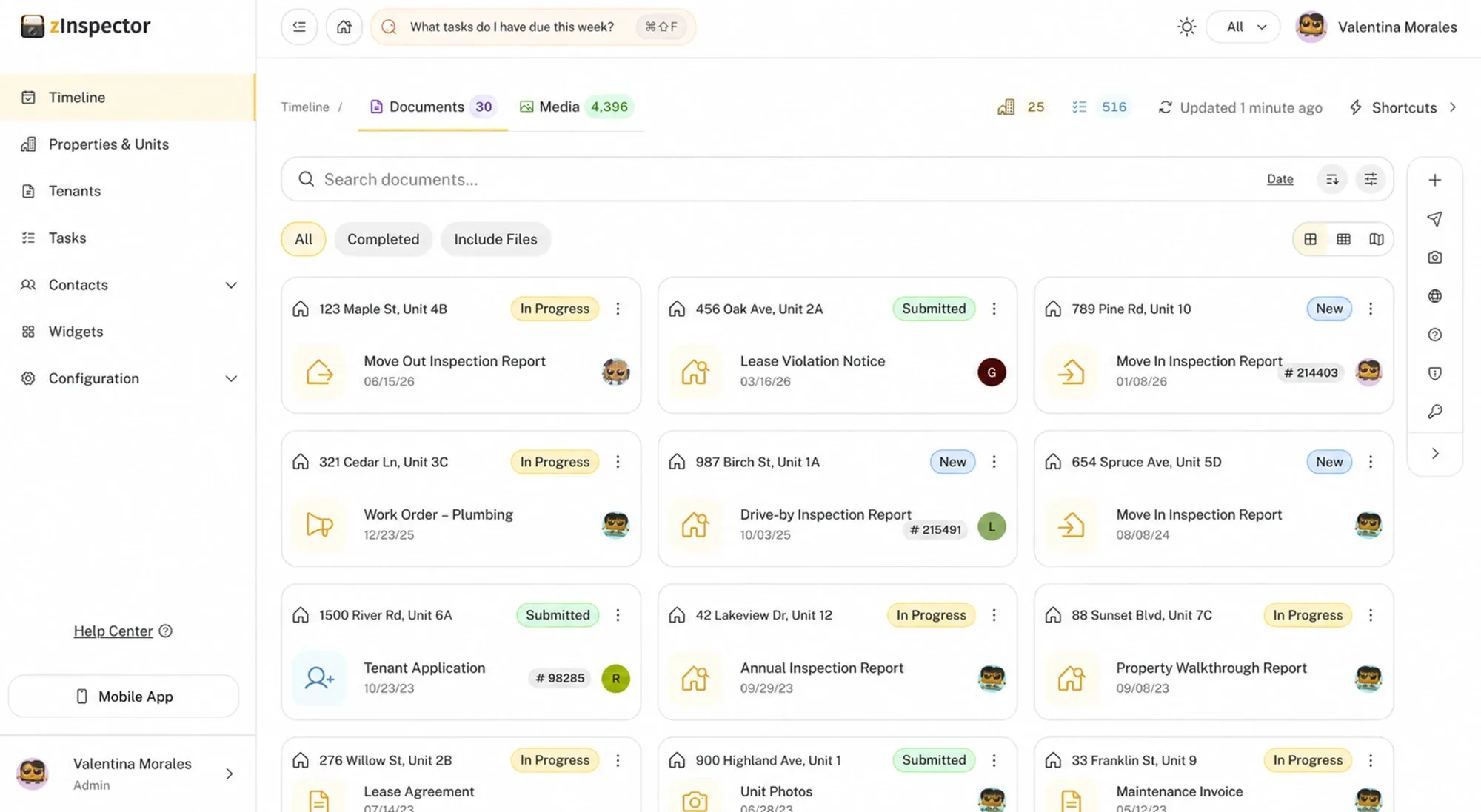Screen dimensions: 1481x812
Task: Click the camera icon in right toolbar
Action: [1434, 258]
